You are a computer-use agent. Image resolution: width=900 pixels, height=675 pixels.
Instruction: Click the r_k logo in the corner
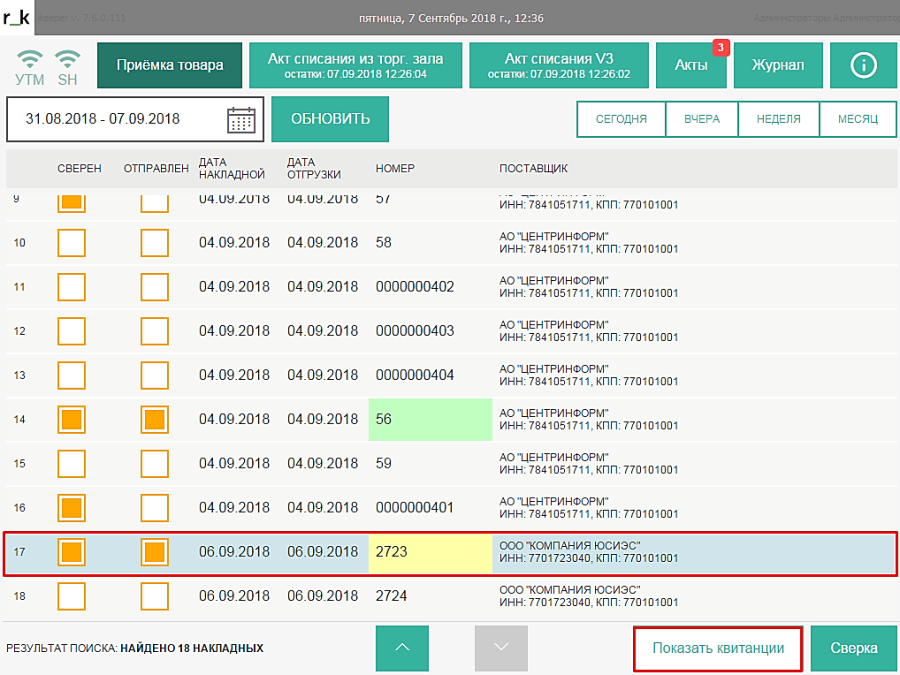tap(17, 17)
